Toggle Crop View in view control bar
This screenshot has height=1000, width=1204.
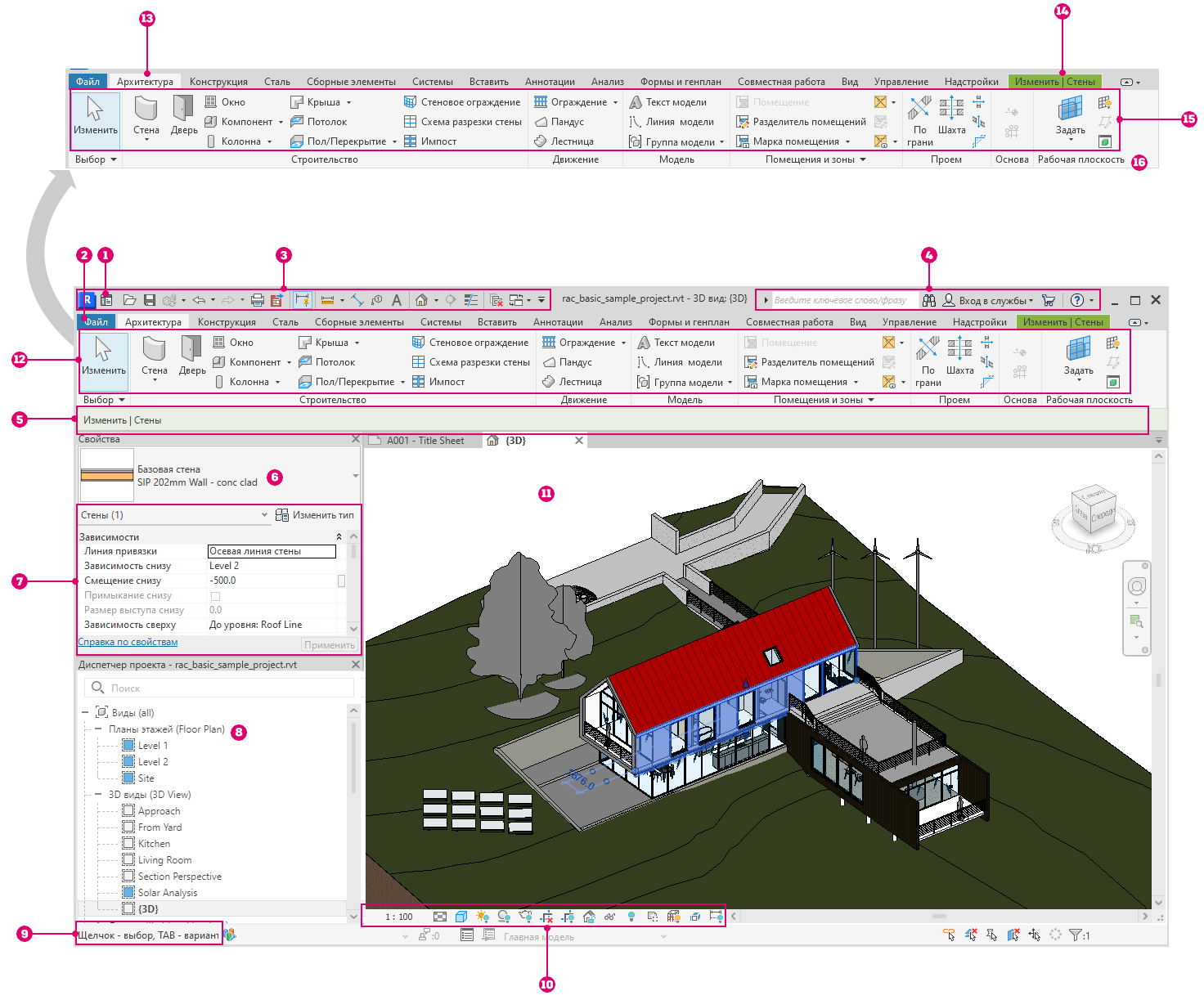(547, 917)
